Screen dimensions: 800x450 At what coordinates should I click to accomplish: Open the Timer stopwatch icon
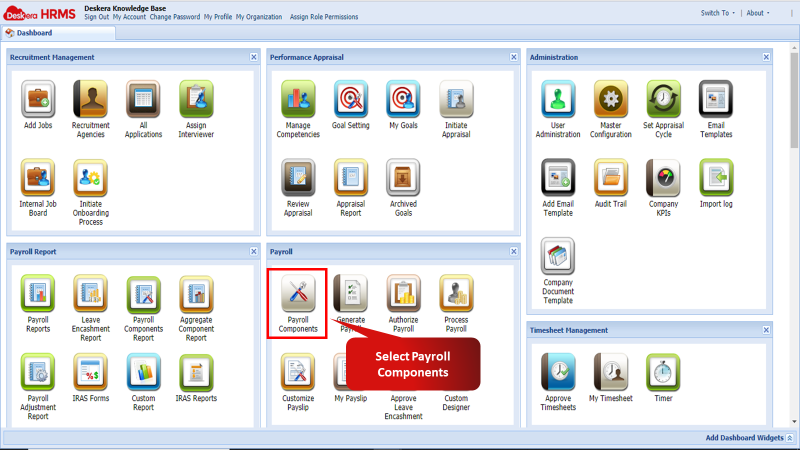[663, 371]
